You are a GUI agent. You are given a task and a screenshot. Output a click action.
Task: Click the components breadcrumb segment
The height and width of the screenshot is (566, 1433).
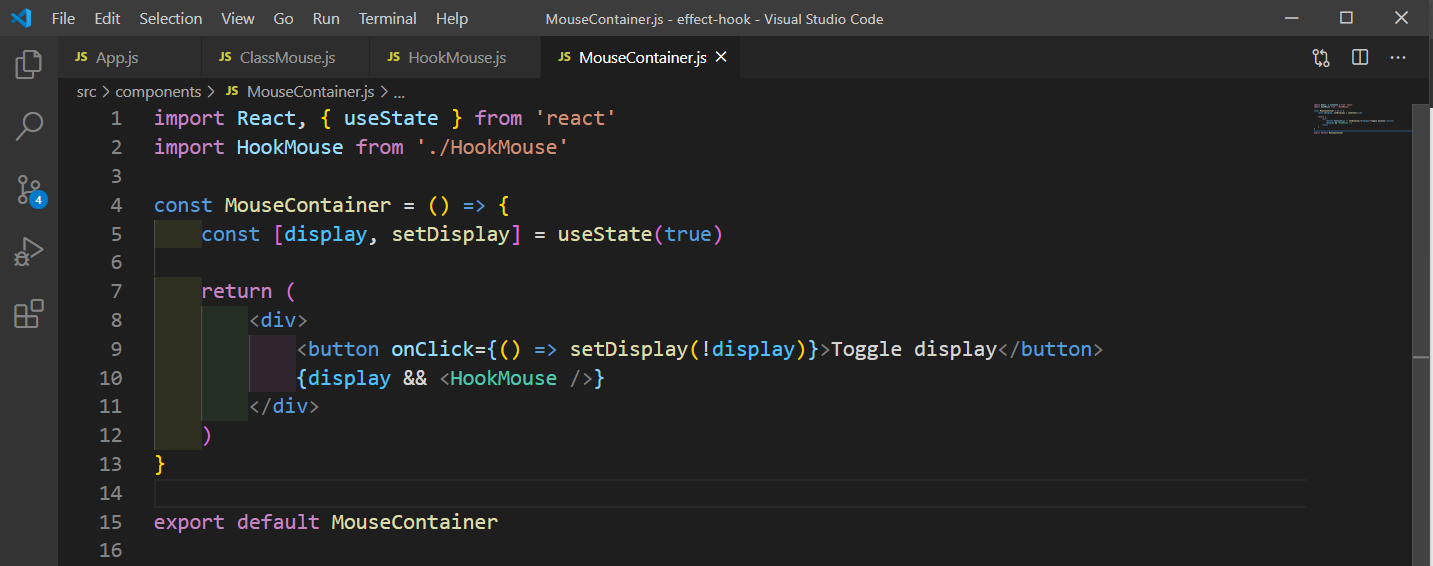click(x=159, y=91)
